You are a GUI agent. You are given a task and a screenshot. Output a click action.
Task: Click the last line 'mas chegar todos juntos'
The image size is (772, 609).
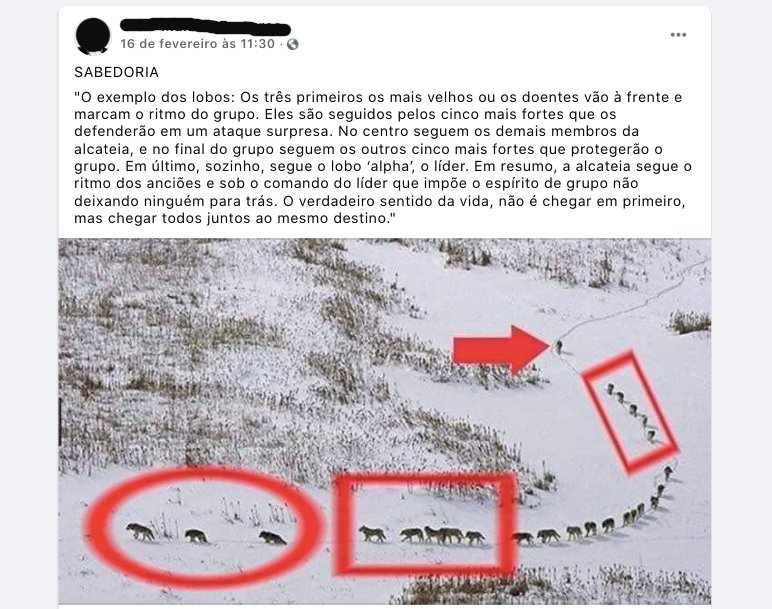pos(235,218)
